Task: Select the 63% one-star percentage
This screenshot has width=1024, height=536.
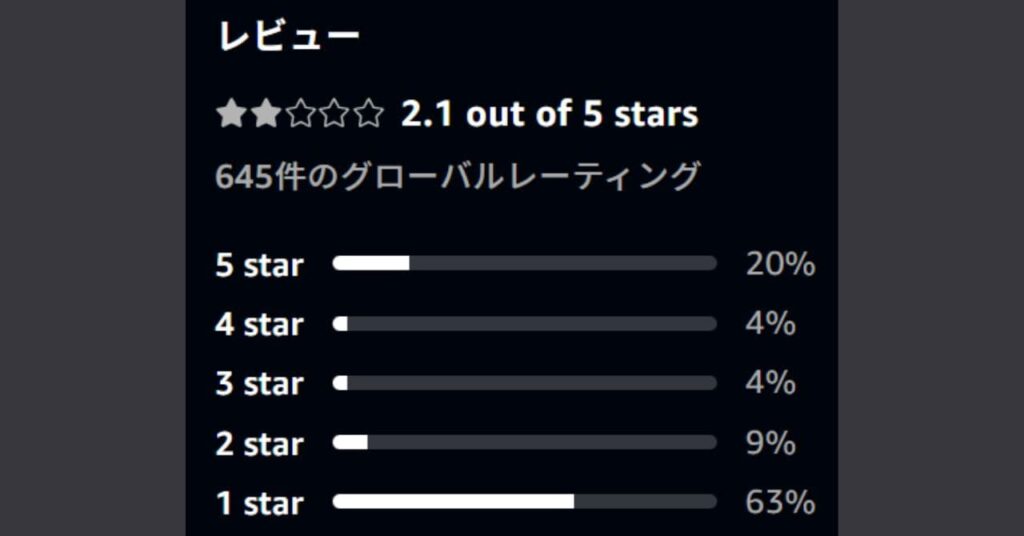Action: (x=780, y=503)
